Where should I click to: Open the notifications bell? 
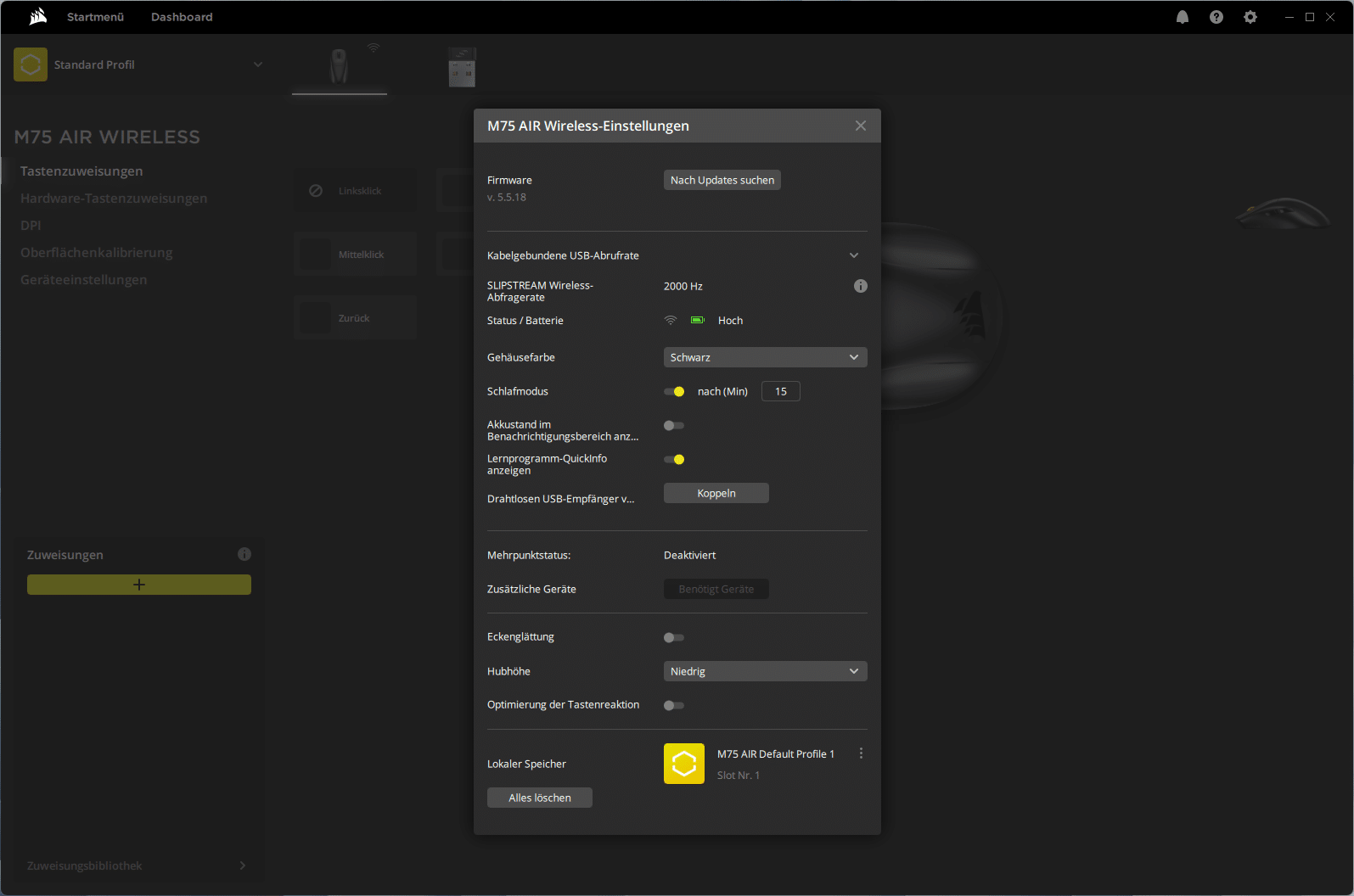pyautogui.click(x=1182, y=17)
